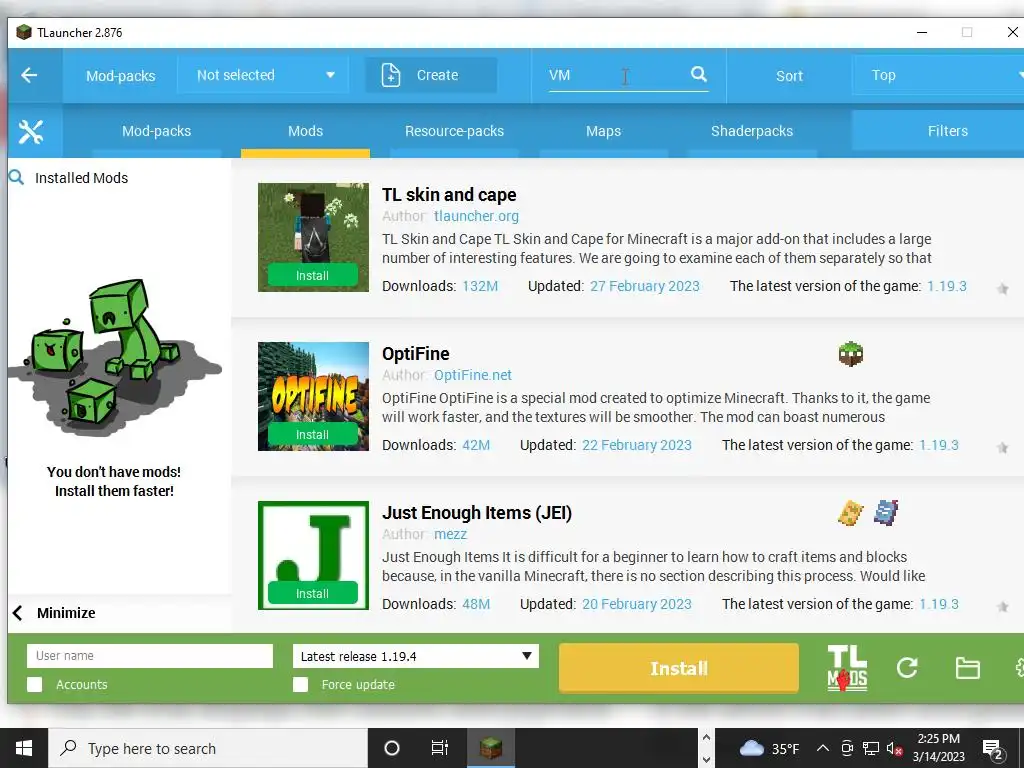Click the 132M downloads value

480,286
